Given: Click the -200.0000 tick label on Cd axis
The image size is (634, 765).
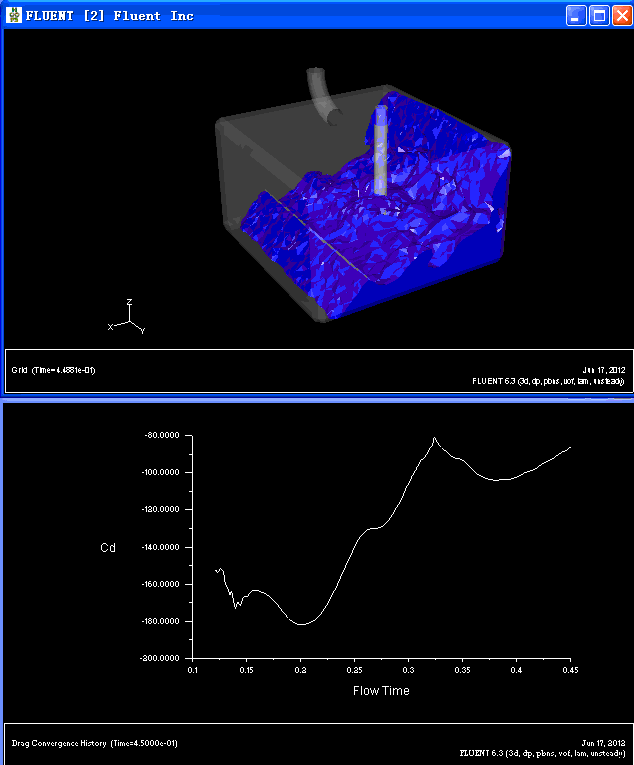Looking at the screenshot, I should [x=160, y=659].
